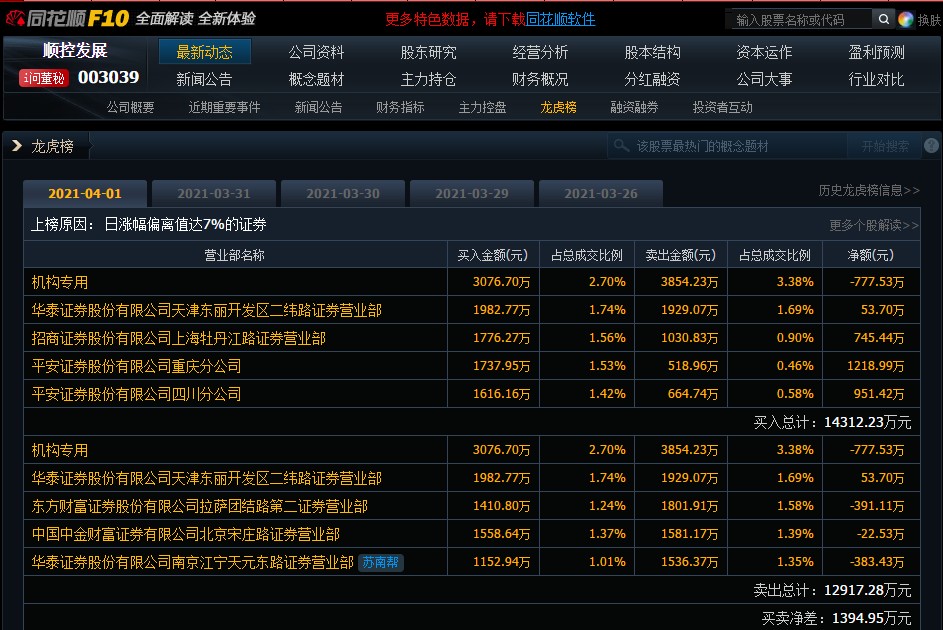Go to 新闻公告 sub-tab
The width and height of the screenshot is (943, 630).
[x=318, y=108]
